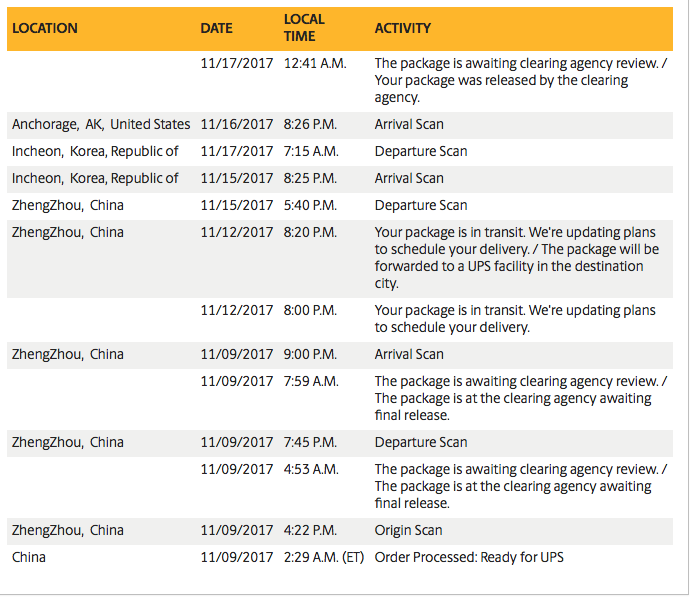Click the 5:40 P.M. ZhengZhou departure time
Image resolution: width=694 pixels, height=607 pixels.
(x=311, y=206)
